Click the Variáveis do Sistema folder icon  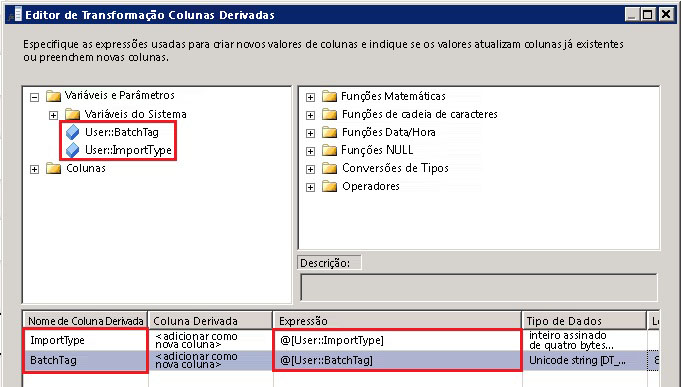point(72,114)
